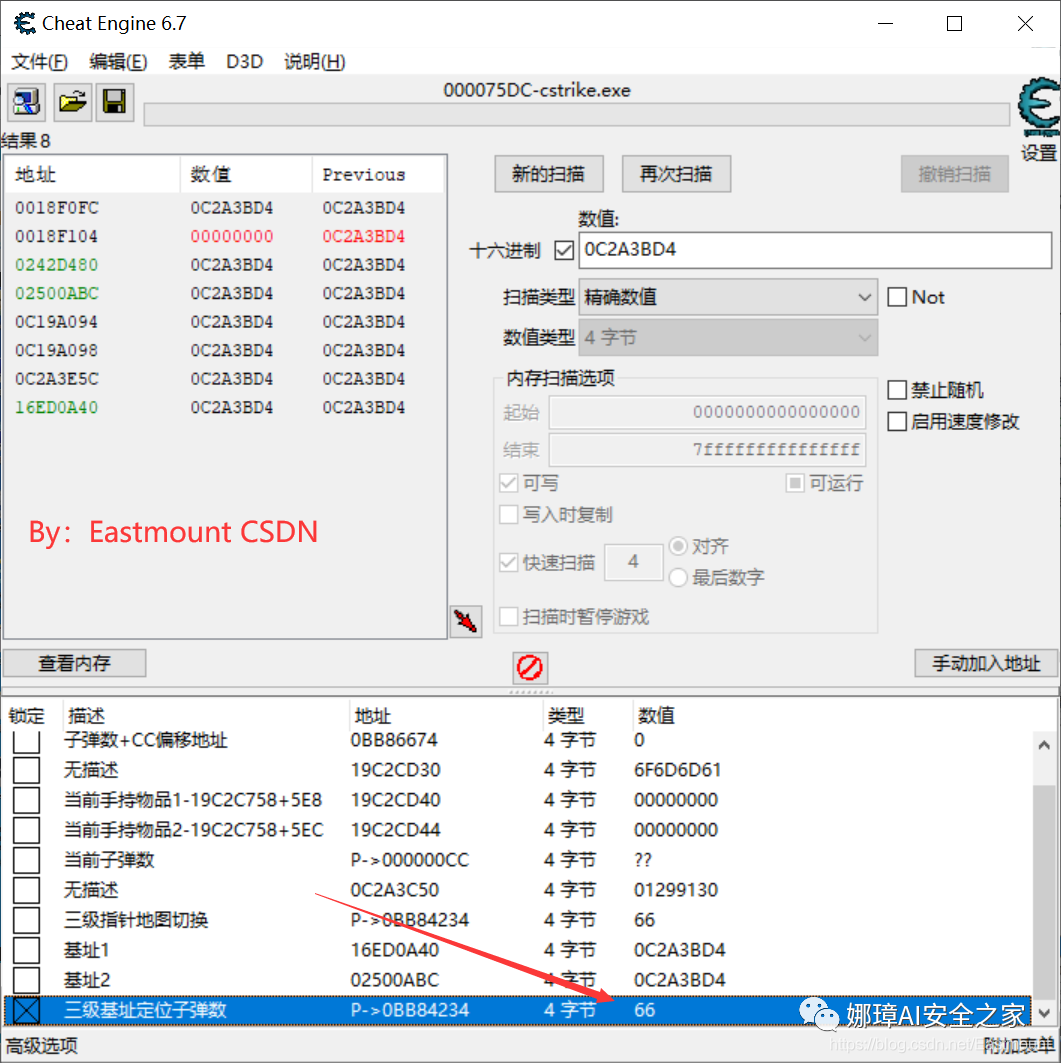Select result address 02500ABC
The width and height of the screenshot is (1061, 1063).
57,294
